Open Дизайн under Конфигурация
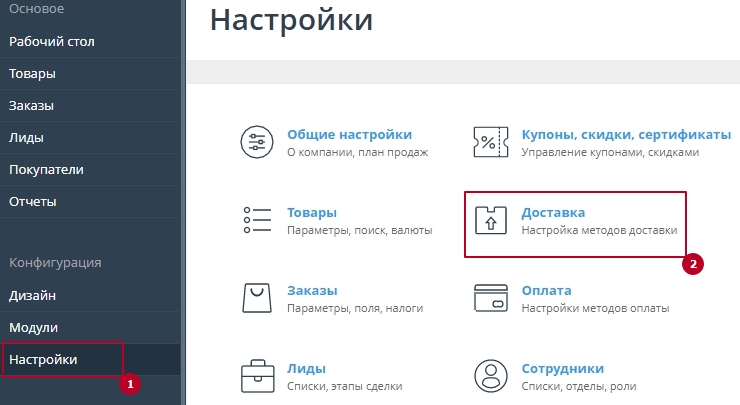The width and height of the screenshot is (740, 405). coord(32,296)
